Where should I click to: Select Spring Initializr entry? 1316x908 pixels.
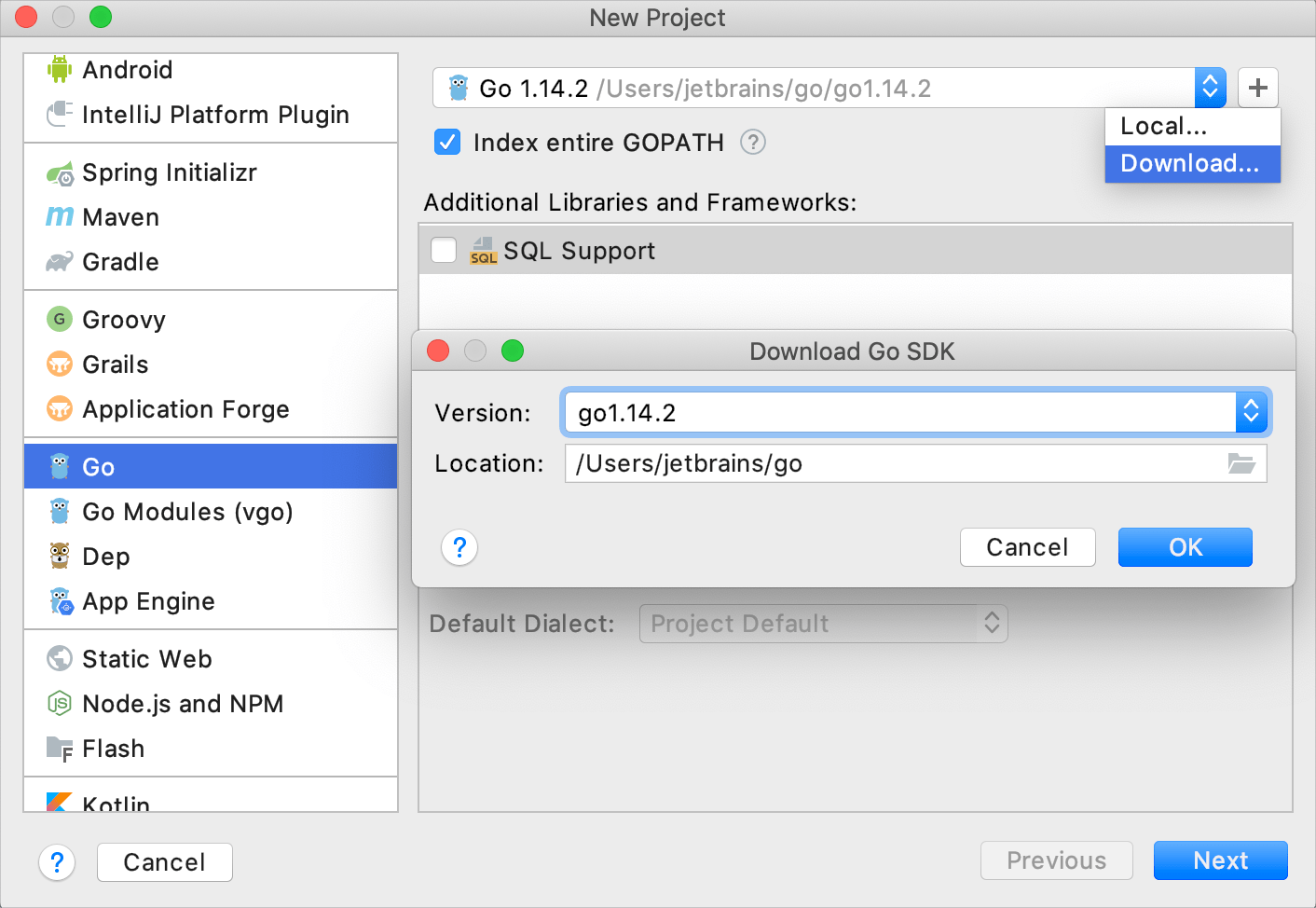211,172
